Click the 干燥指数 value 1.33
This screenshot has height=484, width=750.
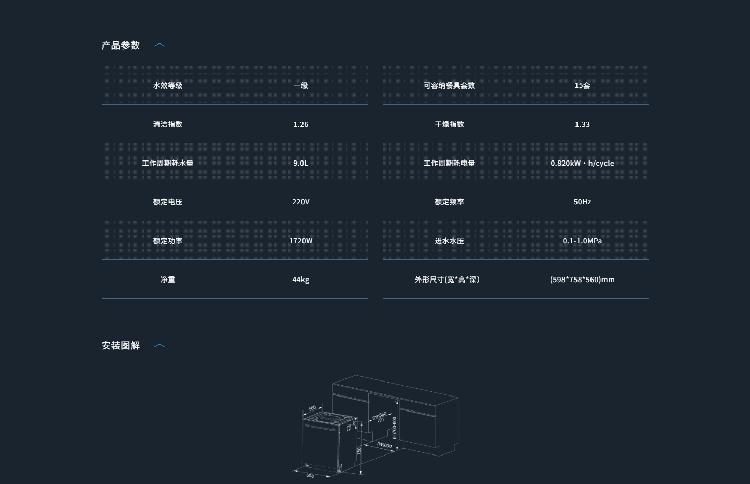tap(582, 124)
